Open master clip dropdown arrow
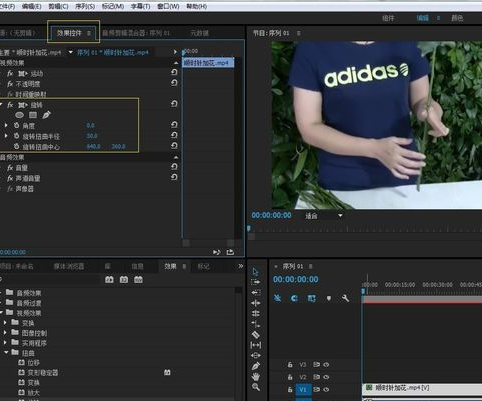This screenshot has height=401, width=482. pyautogui.click(x=71, y=52)
